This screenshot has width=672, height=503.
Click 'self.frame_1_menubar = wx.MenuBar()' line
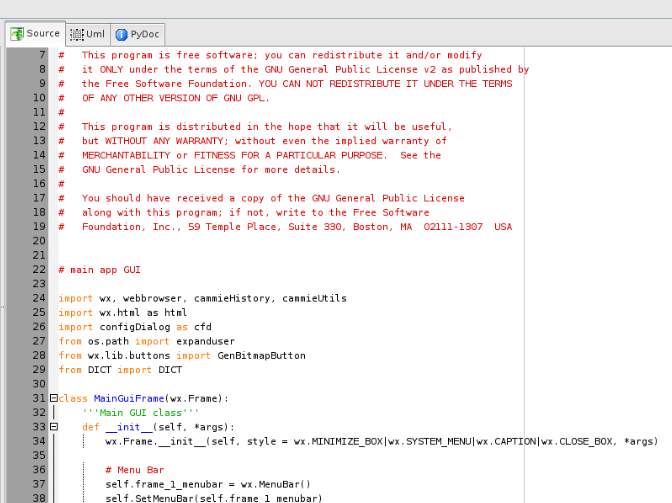208,484
